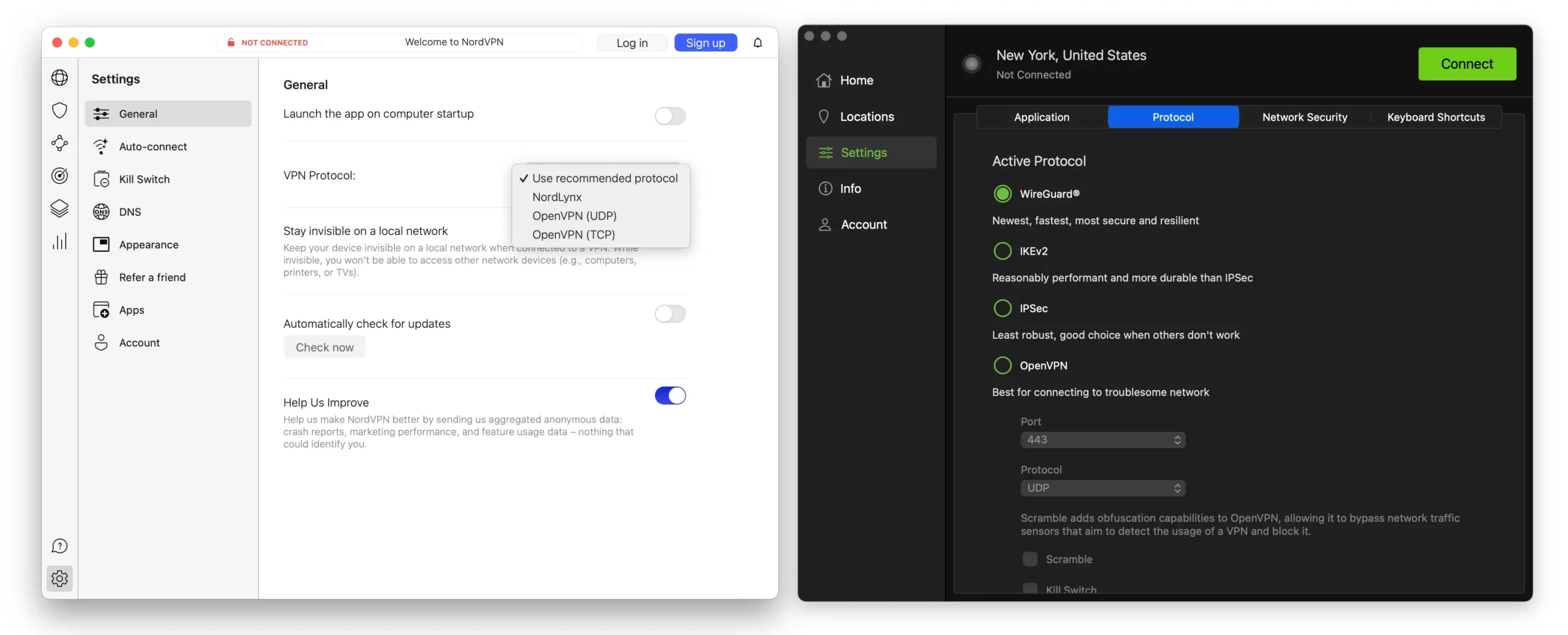1568x635 pixels.
Task: Switch to the Application tab
Action: 1041,117
